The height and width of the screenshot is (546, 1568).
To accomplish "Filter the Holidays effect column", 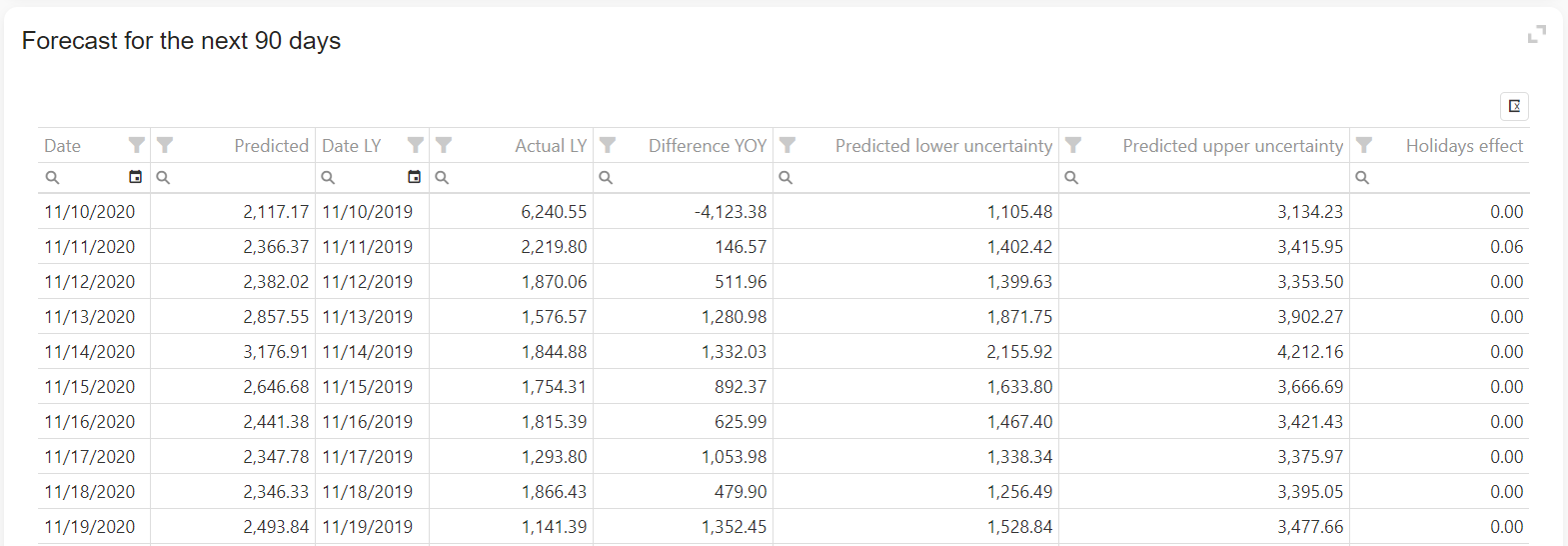I will point(1364,146).
